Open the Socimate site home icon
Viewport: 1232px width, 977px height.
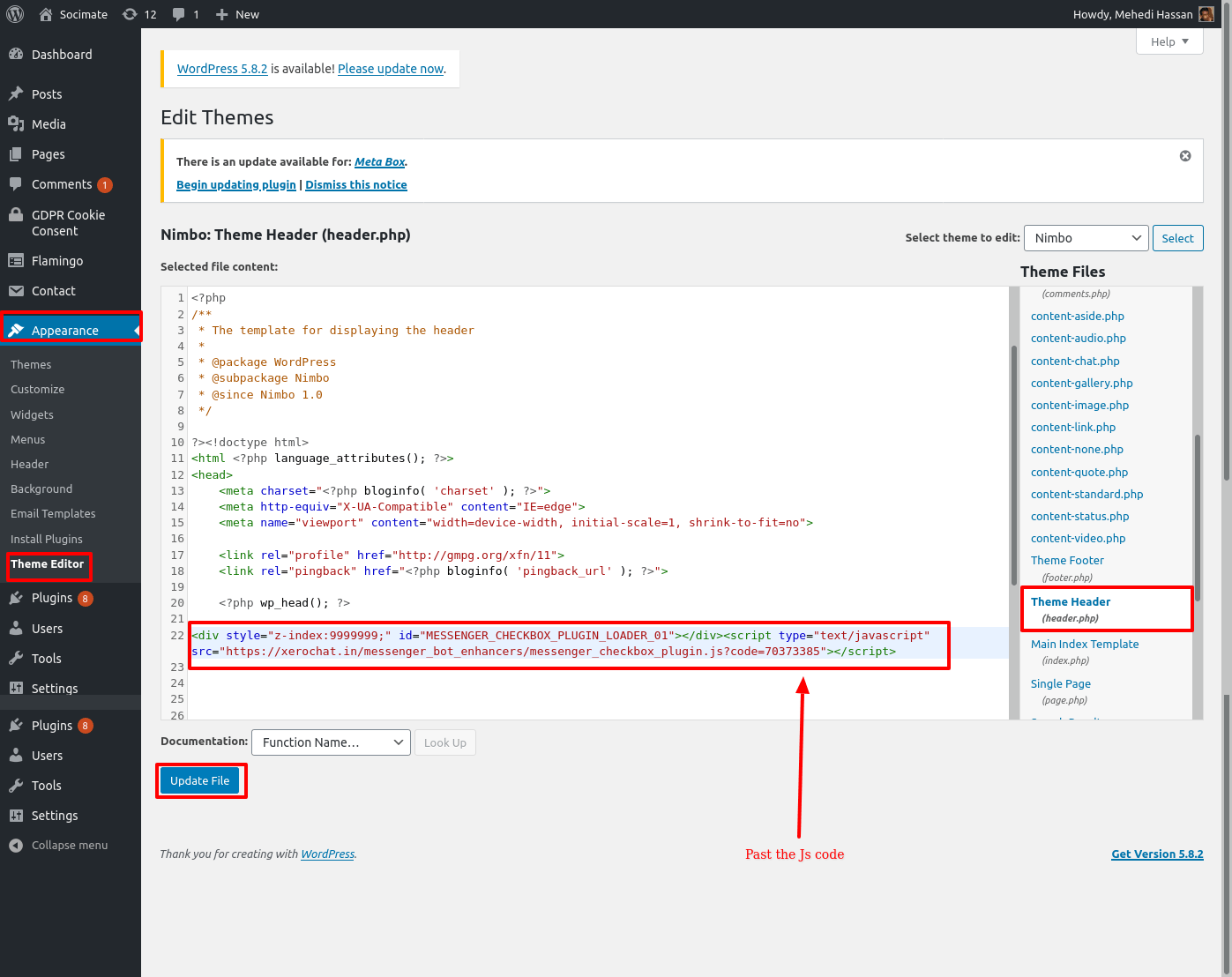pos(46,14)
